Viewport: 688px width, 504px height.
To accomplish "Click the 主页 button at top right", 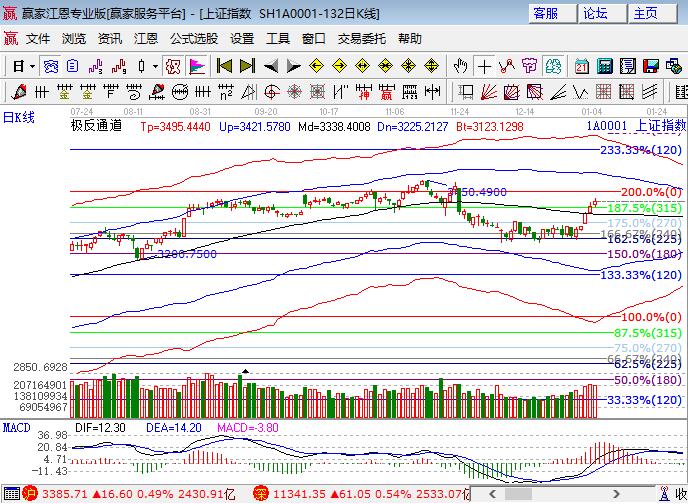I will (646, 13).
